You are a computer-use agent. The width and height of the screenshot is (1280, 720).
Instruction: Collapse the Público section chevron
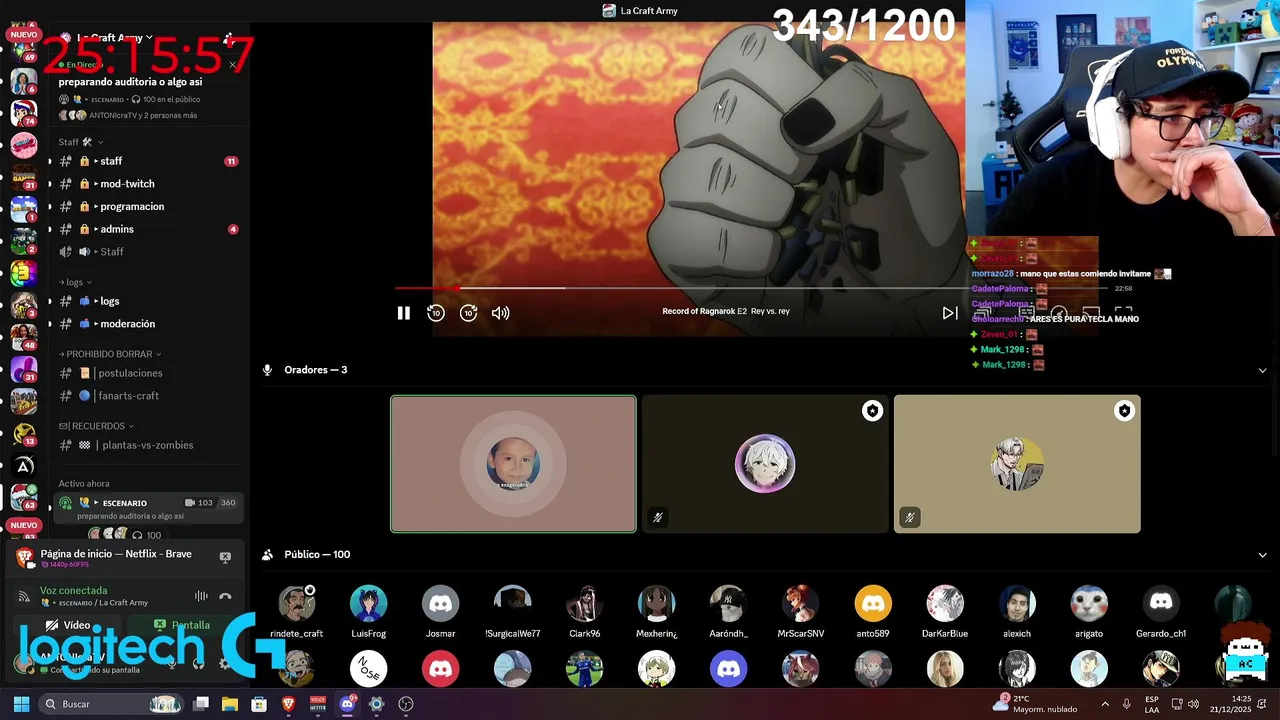1262,555
